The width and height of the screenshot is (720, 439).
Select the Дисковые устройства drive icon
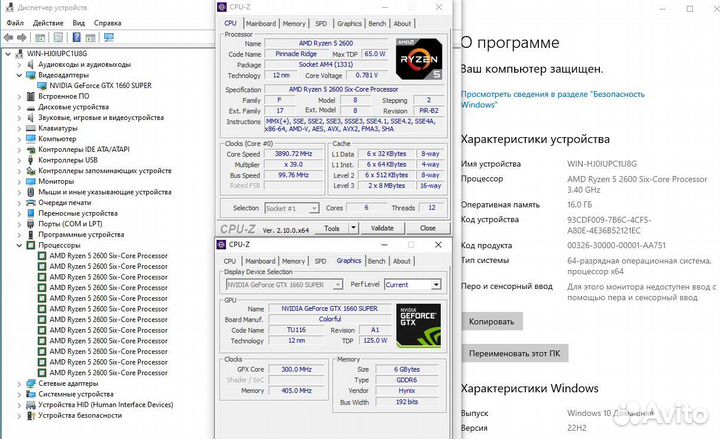(x=31, y=107)
